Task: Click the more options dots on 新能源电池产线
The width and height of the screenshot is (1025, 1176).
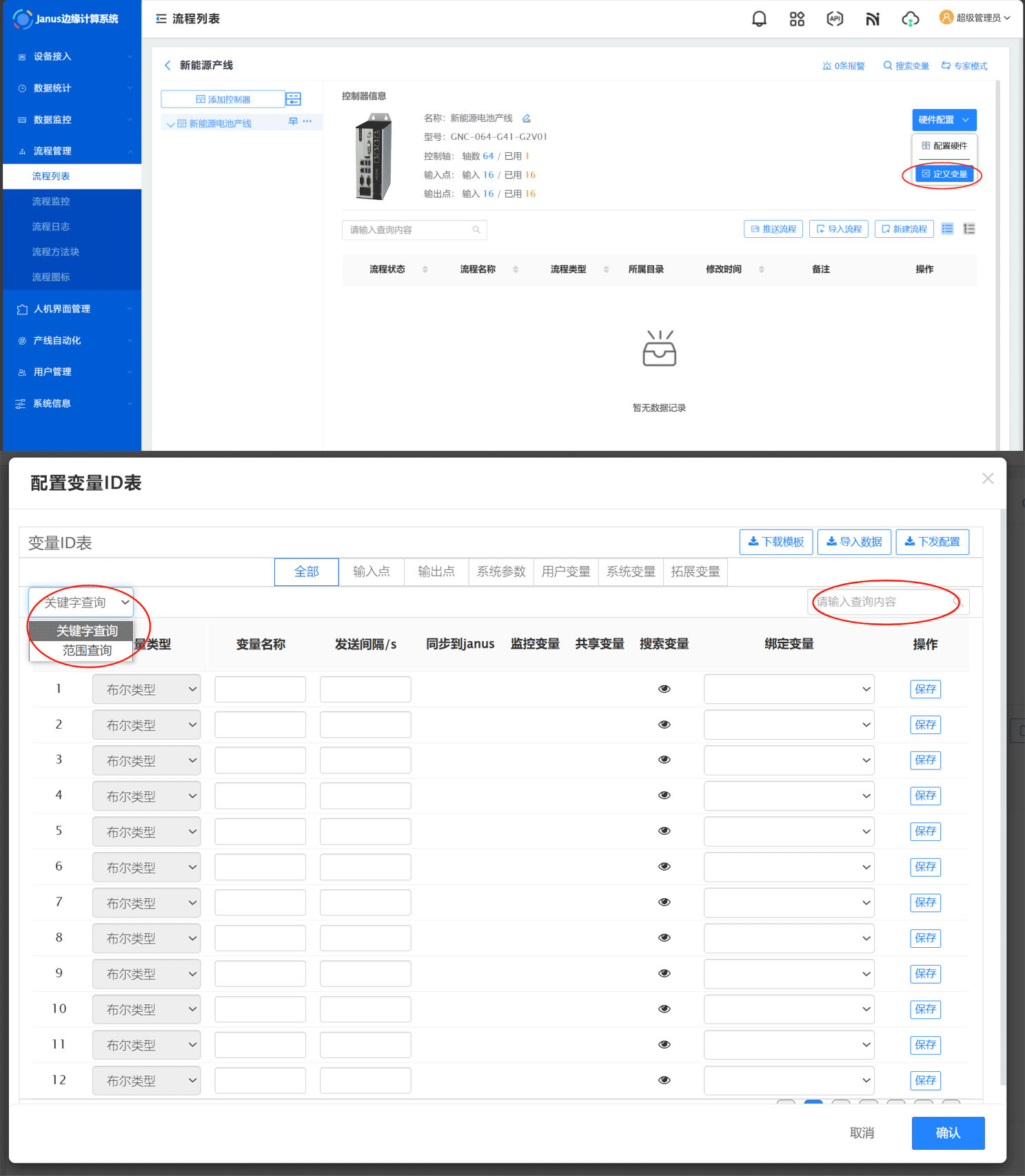Action: click(307, 121)
